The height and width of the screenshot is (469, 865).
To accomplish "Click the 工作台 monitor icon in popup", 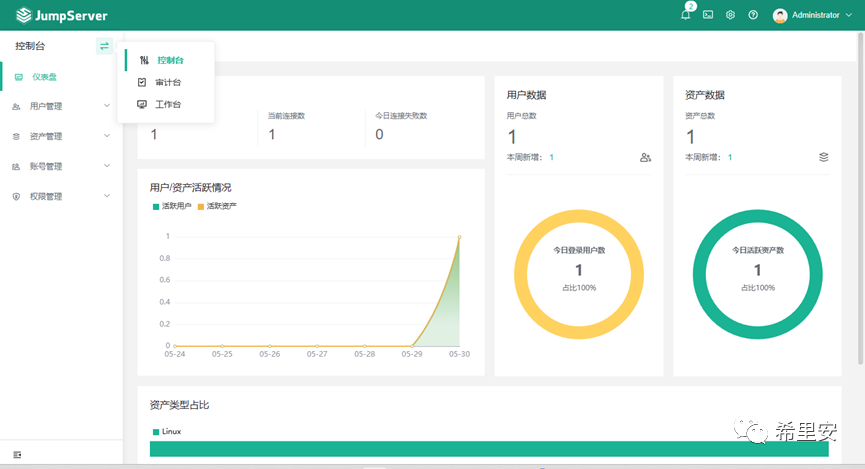I will [x=142, y=104].
